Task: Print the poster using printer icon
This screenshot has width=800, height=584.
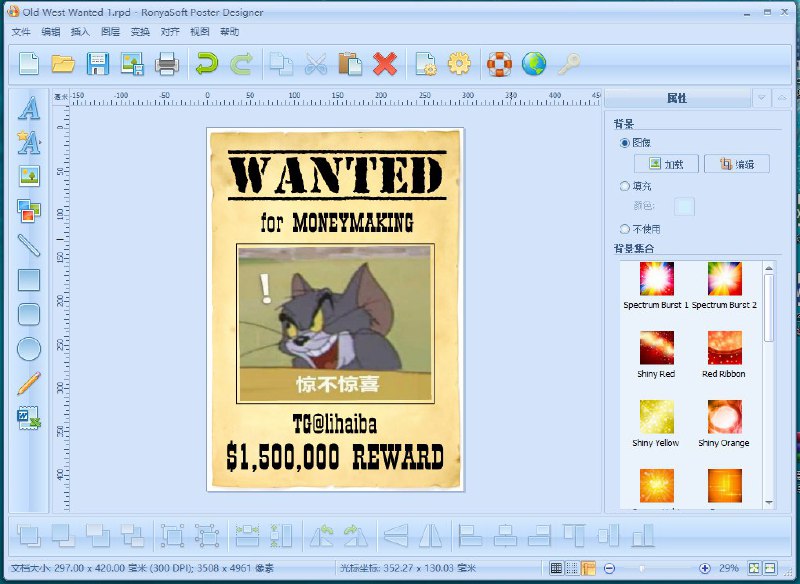Action: tap(167, 64)
